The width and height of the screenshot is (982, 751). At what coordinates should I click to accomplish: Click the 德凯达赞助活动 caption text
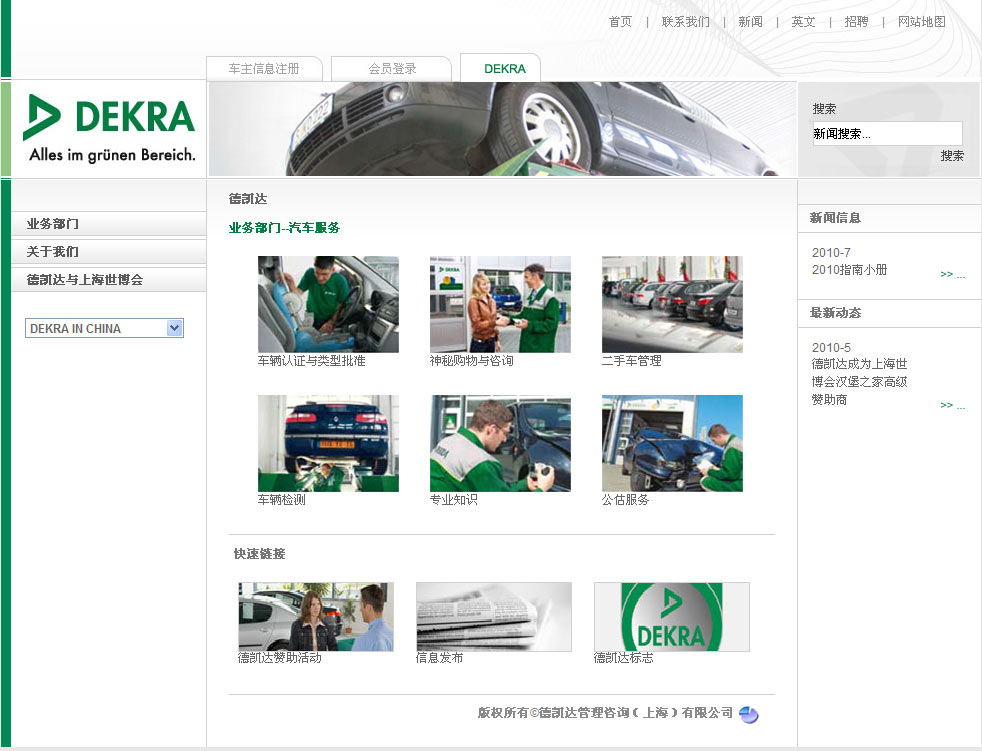click(x=279, y=658)
